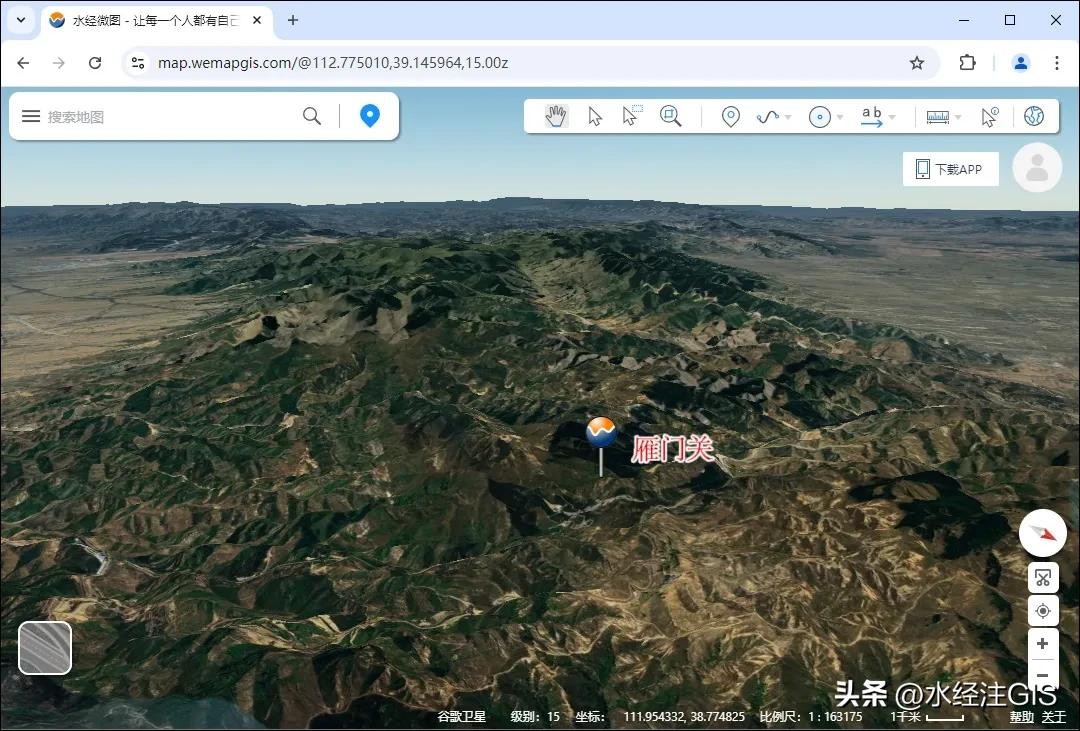1080x731 pixels.
Task: Open the line drawing tool dropdown
Action: click(x=788, y=118)
